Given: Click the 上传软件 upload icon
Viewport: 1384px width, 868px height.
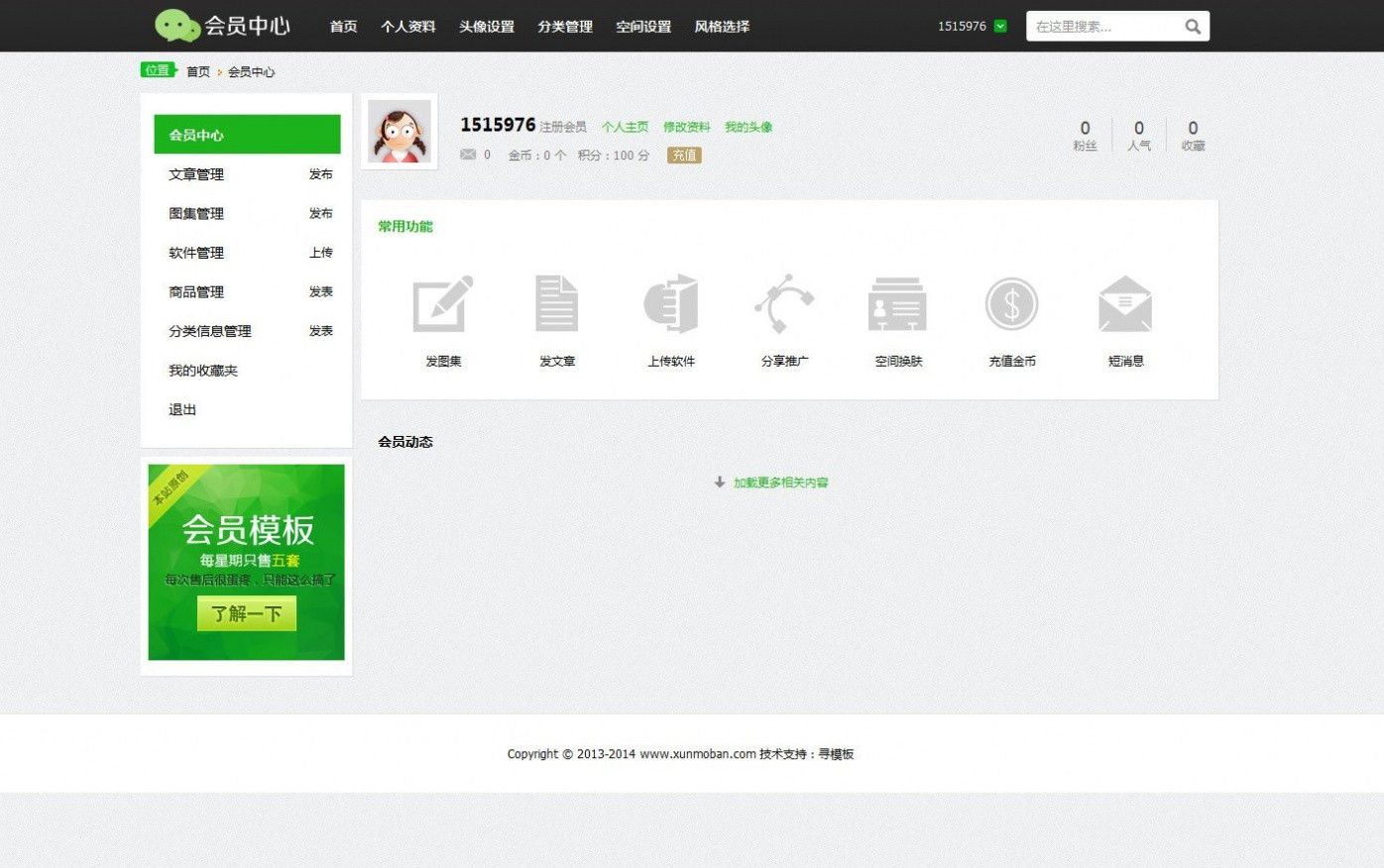Looking at the screenshot, I should pos(671,303).
